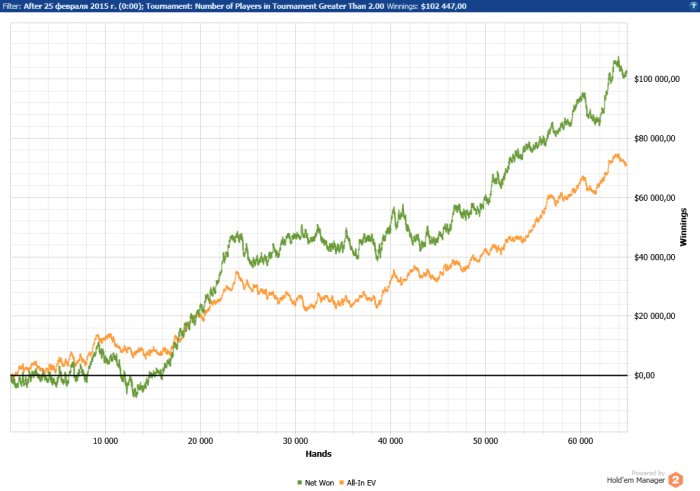Viewport: 700px width, 491px height.
Task: Click the $20 000,00 y-axis label
Action: tap(655, 317)
